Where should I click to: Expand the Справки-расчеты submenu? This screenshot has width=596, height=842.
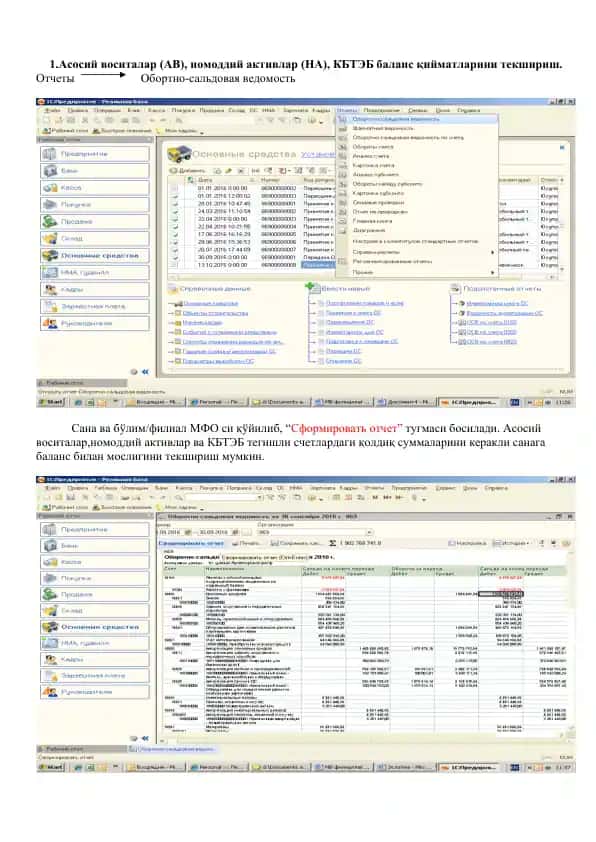(x=417, y=252)
